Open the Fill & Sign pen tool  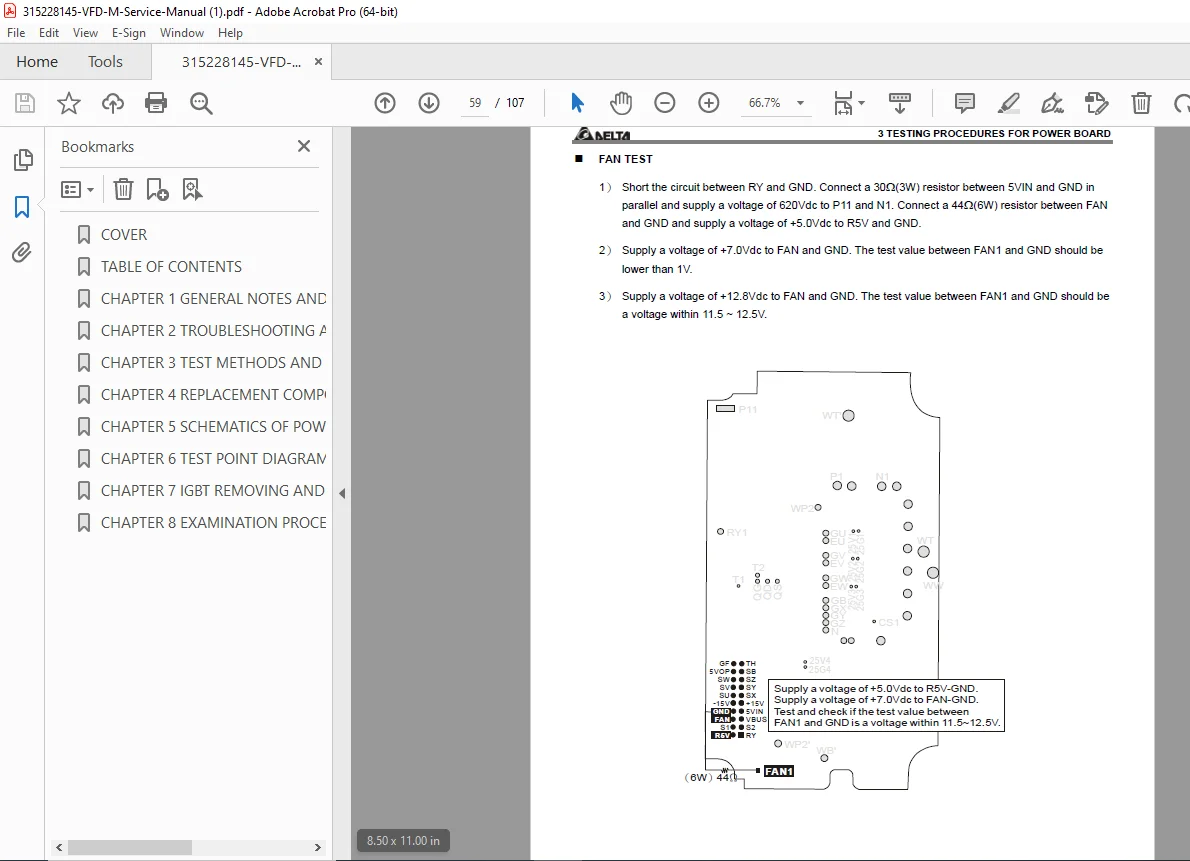[1053, 102]
